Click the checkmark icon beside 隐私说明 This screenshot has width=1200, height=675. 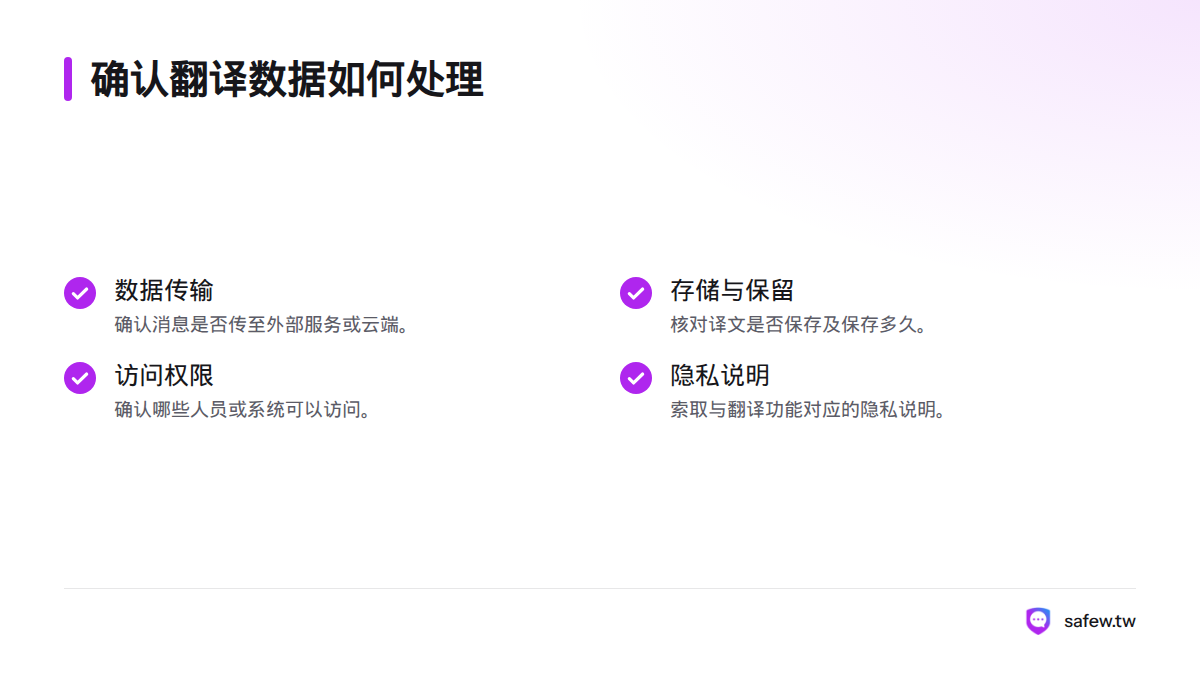tap(636, 378)
